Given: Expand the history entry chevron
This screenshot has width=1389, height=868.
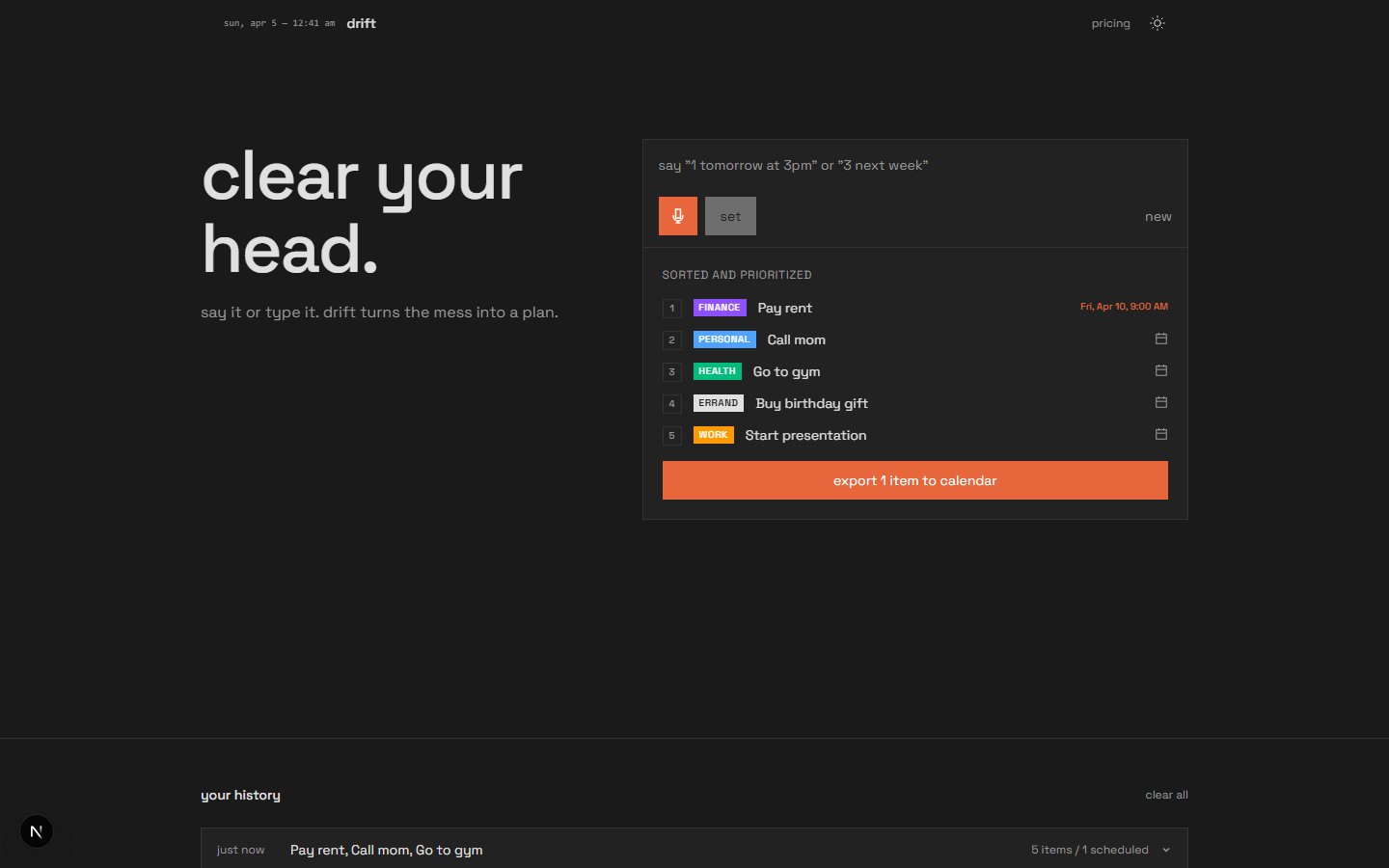Looking at the screenshot, I should tap(1166, 850).
